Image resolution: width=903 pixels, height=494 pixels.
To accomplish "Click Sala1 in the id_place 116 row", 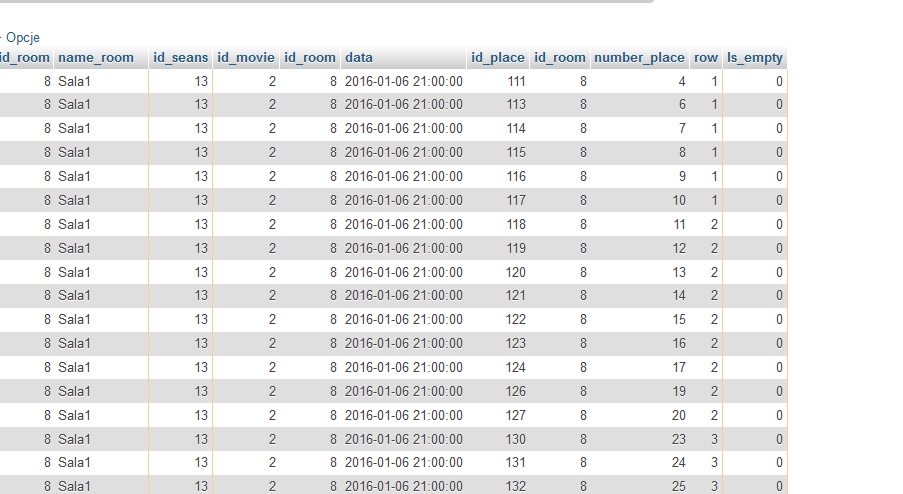I will [74, 177].
